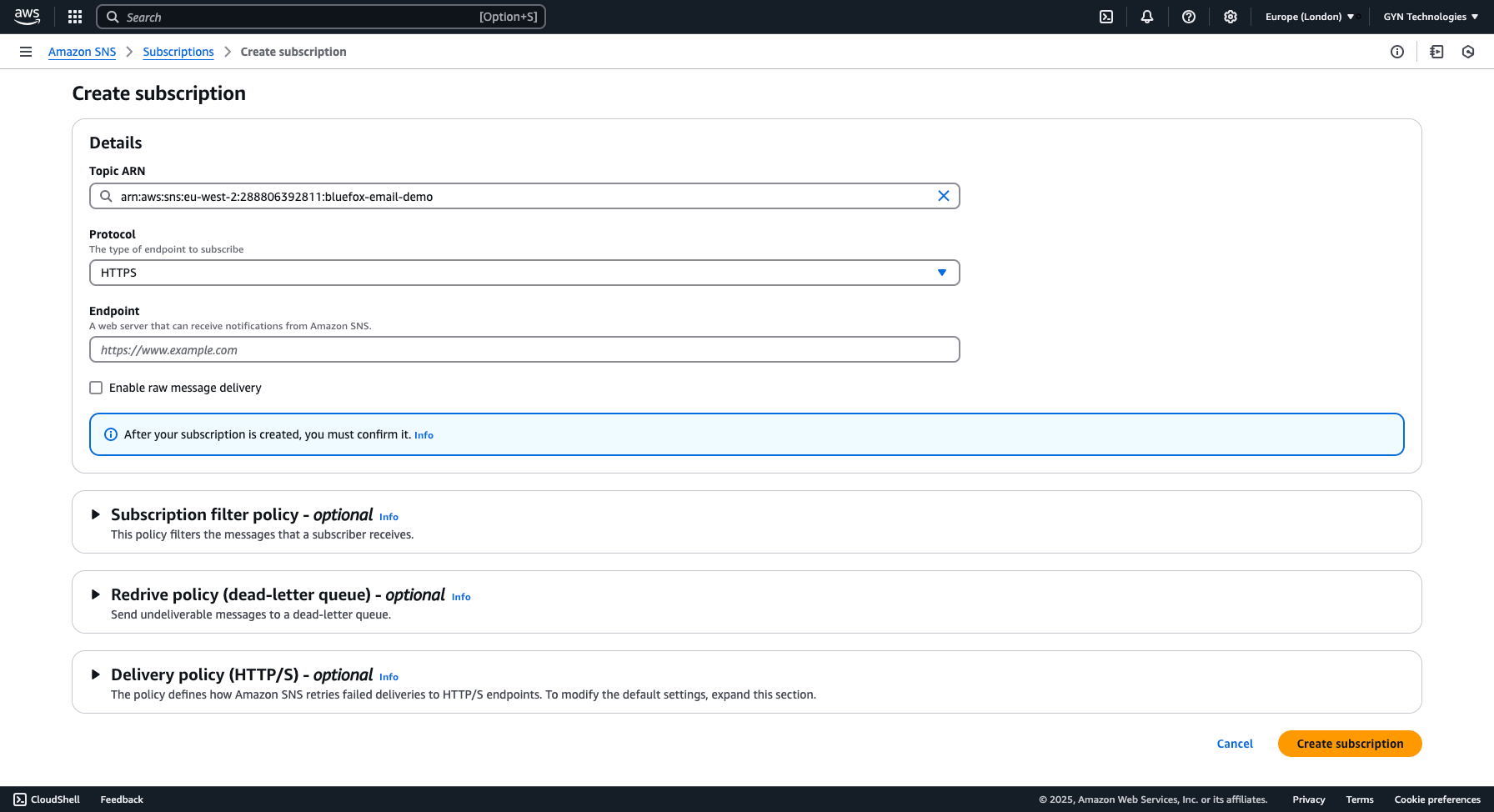Expand the Subscription filter policy section

[96, 514]
